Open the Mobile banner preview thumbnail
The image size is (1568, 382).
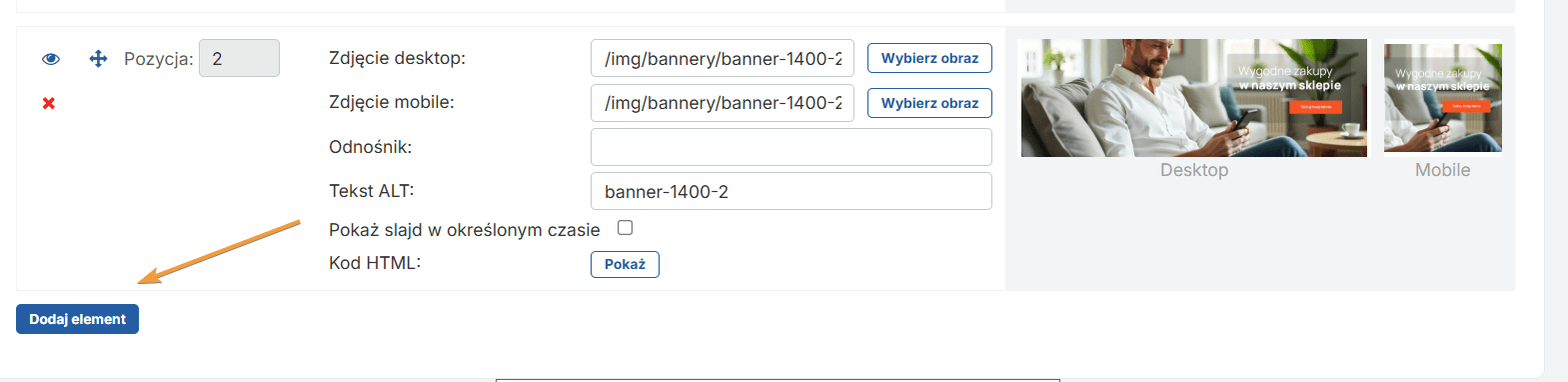click(1443, 97)
